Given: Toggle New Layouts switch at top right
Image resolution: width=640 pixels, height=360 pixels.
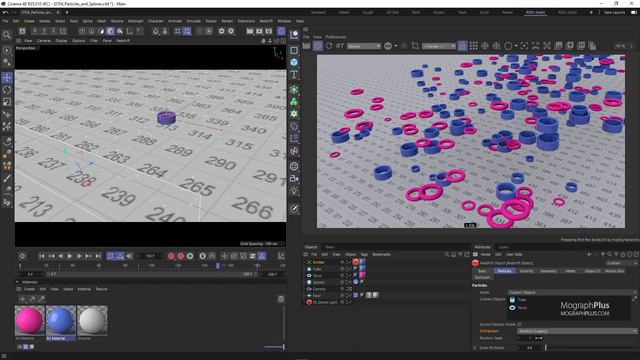Looking at the screenshot, I should pyautogui.click(x=633, y=13).
